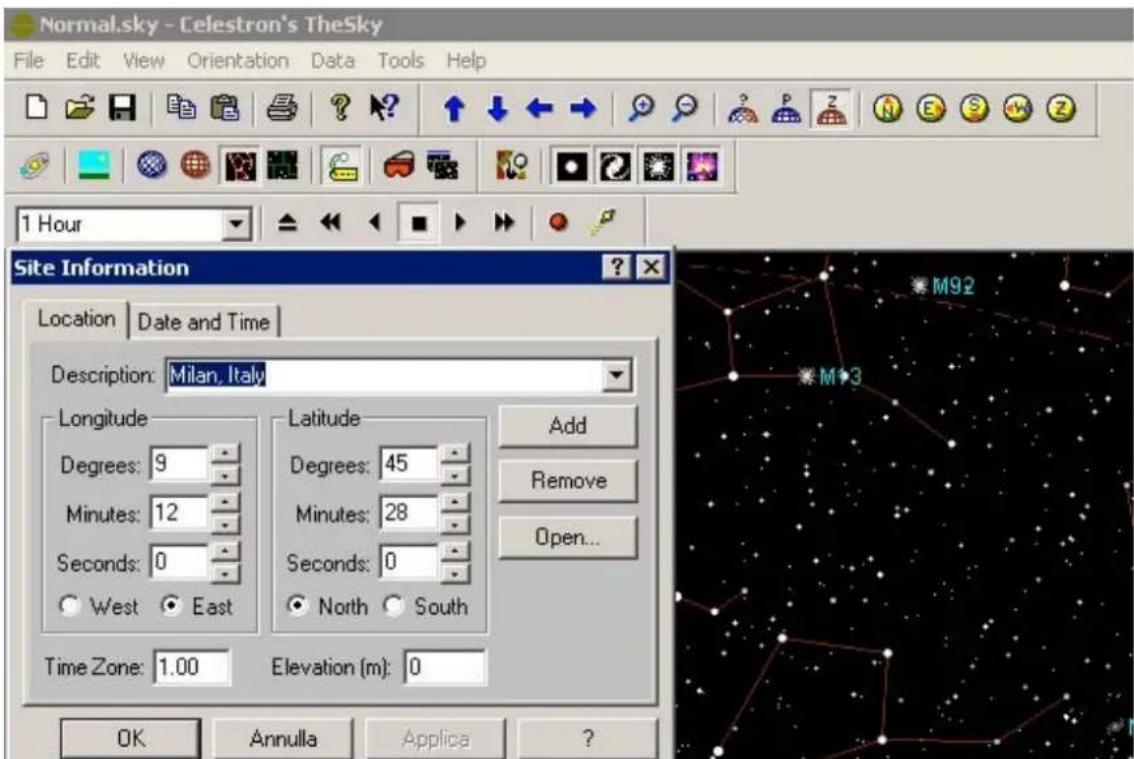This screenshot has width=1134, height=759.
Task: Open the Data menu
Action: point(333,61)
